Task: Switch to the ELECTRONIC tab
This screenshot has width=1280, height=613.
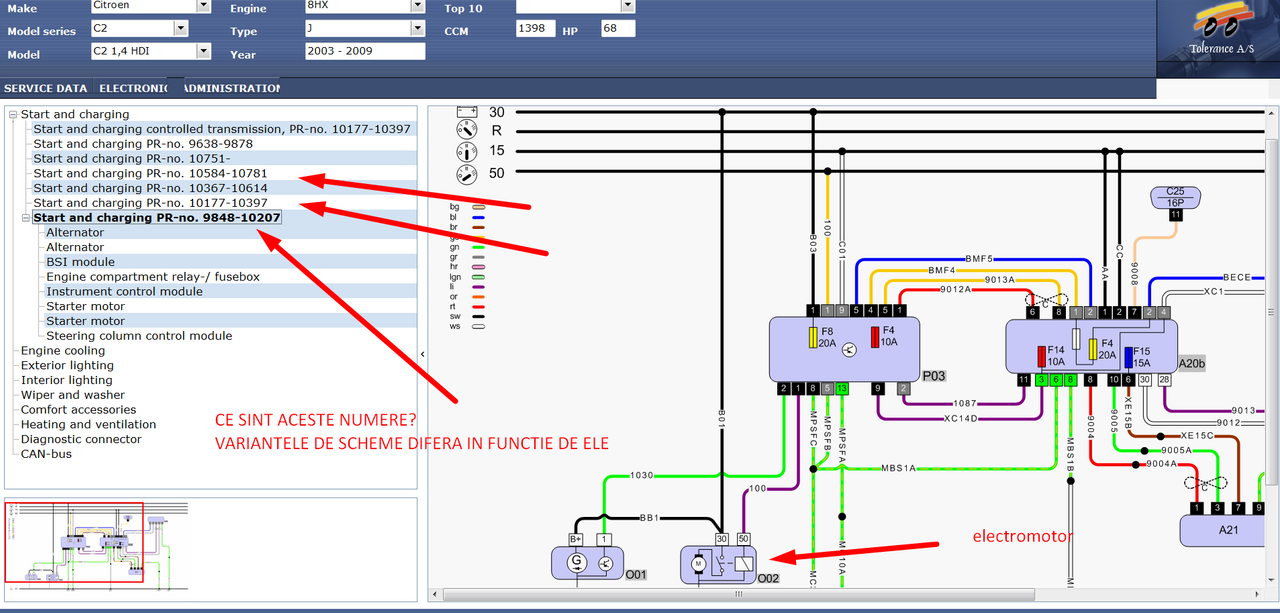Action: [133, 89]
